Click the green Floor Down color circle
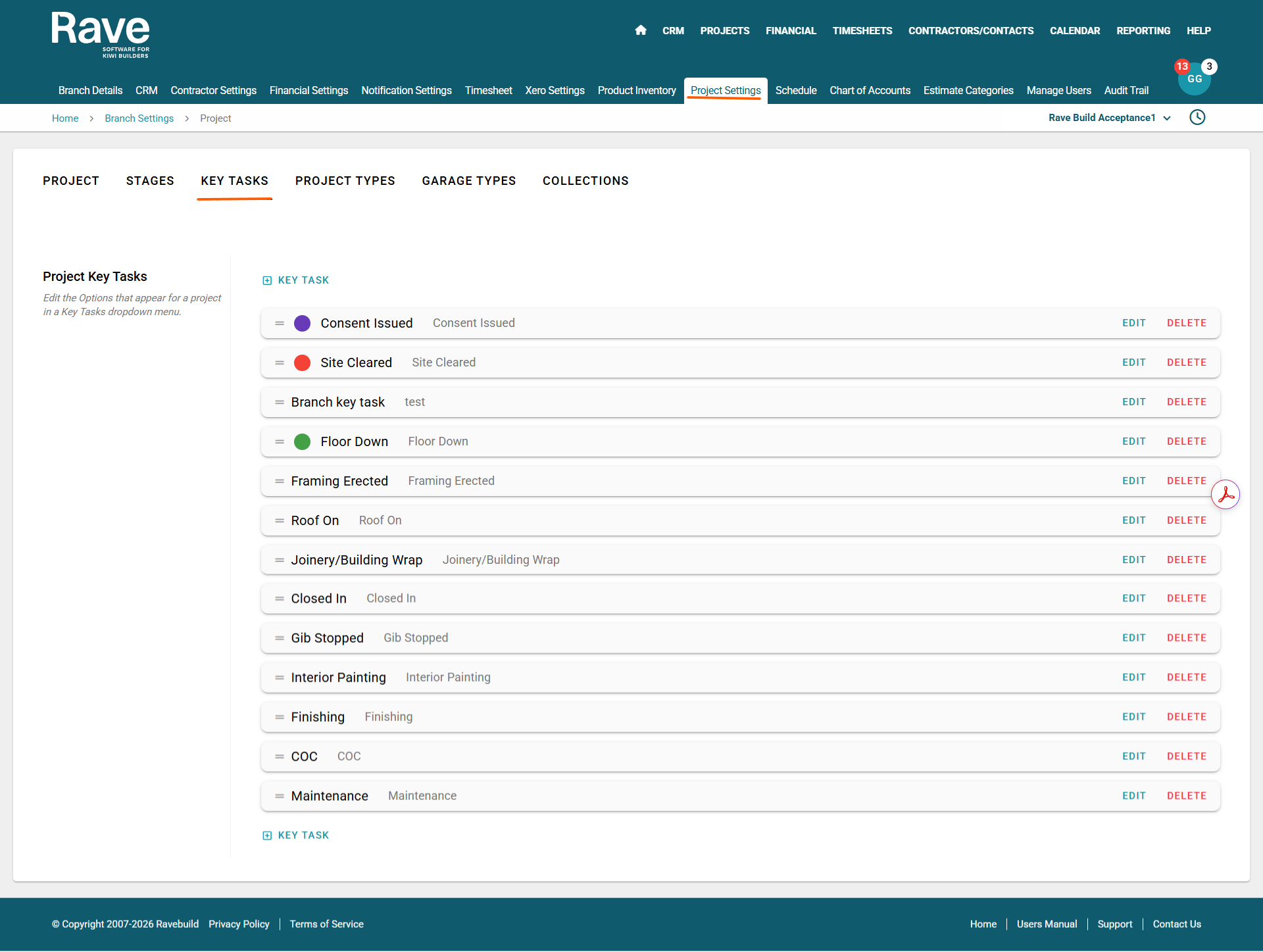 (x=302, y=441)
